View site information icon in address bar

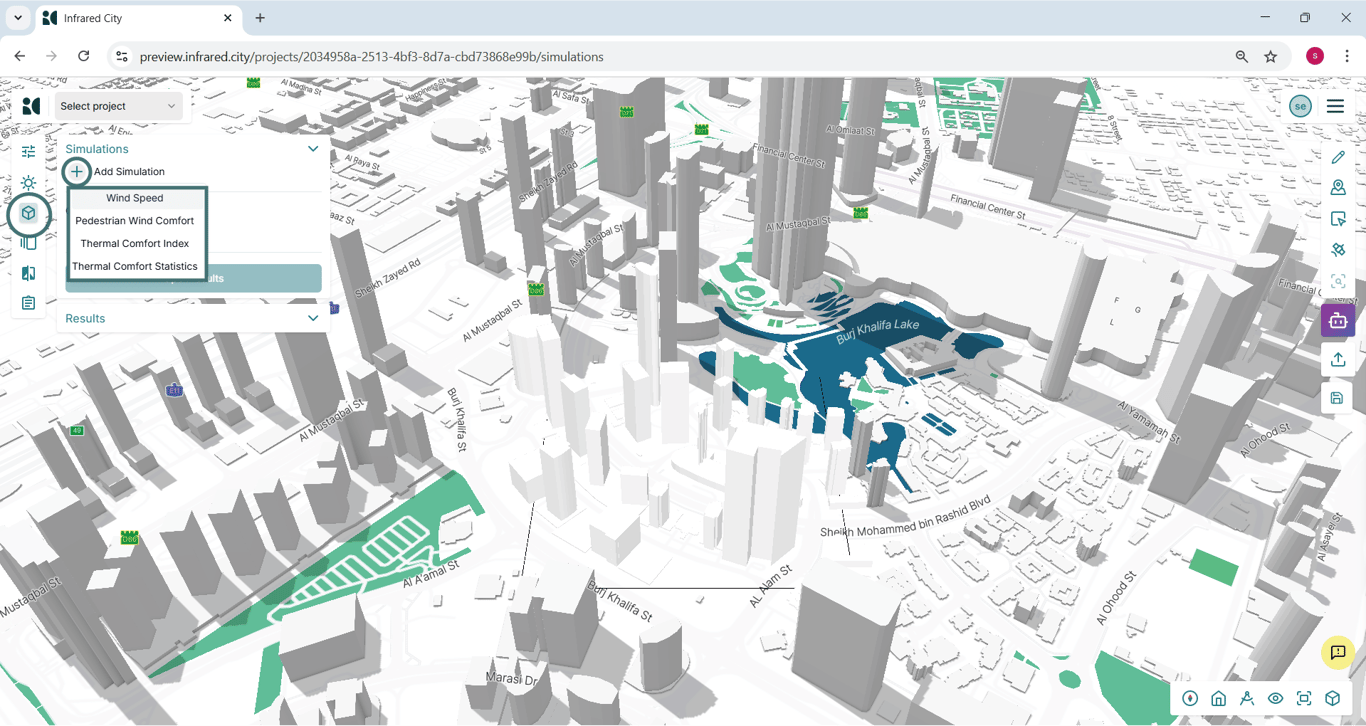coord(122,57)
